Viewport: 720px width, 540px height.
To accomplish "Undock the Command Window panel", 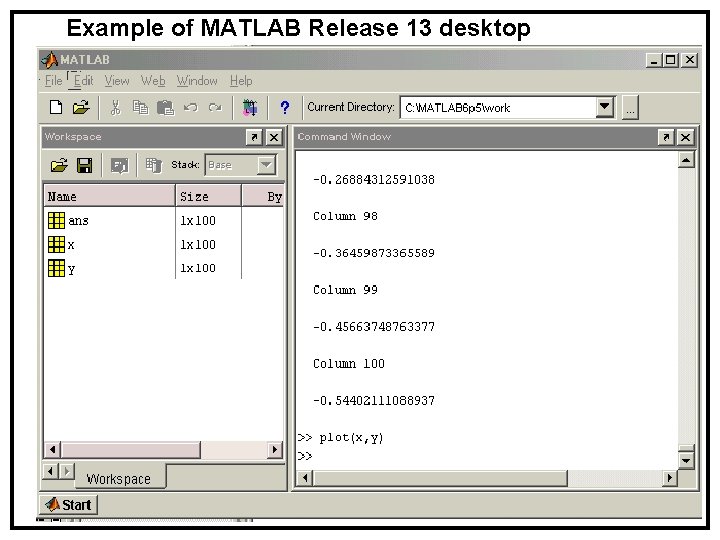I will [x=666, y=137].
